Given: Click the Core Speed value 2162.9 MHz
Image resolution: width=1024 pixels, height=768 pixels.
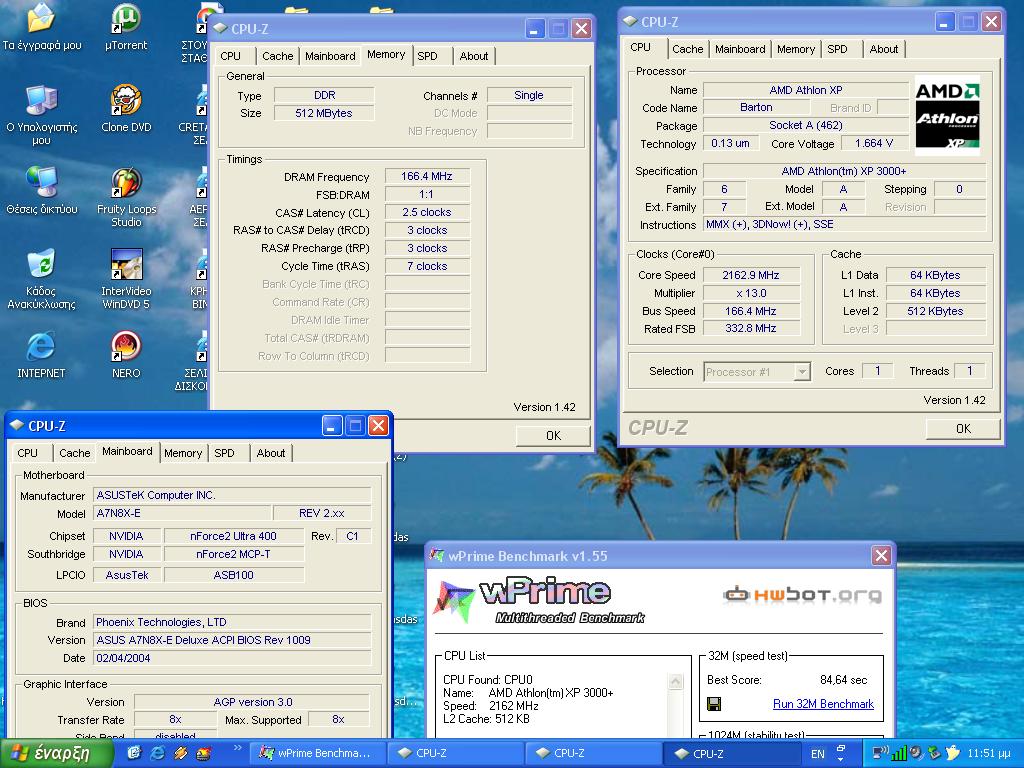Looking at the screenshot, I should coord(751,276).
